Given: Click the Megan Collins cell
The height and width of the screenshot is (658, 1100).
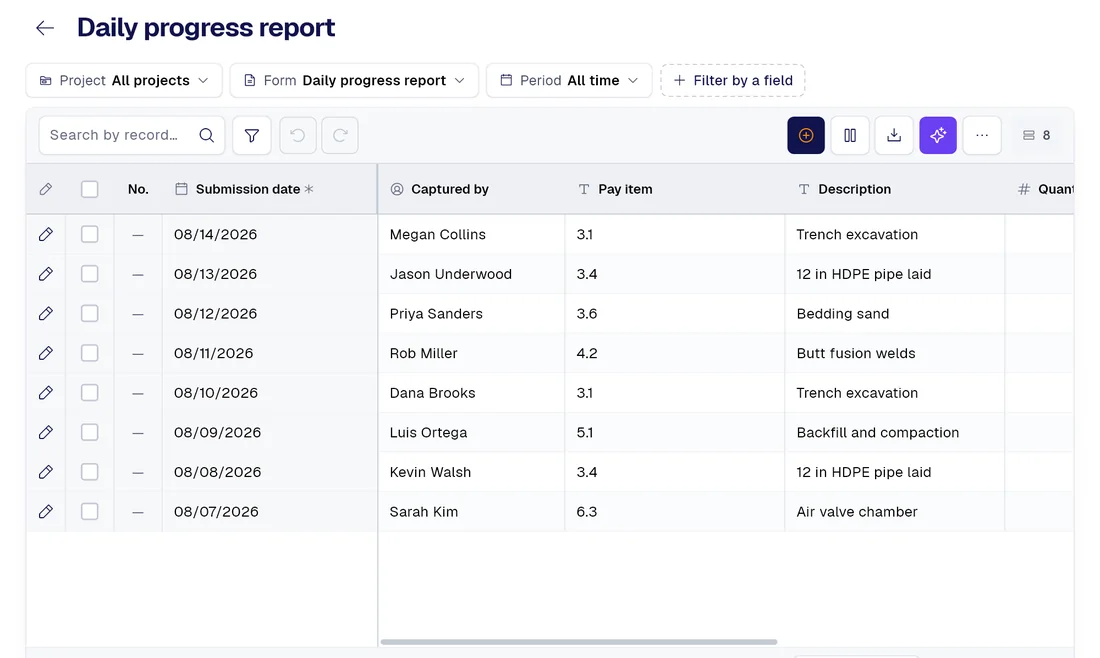Looking at the screenshot, I should point(471,234).
